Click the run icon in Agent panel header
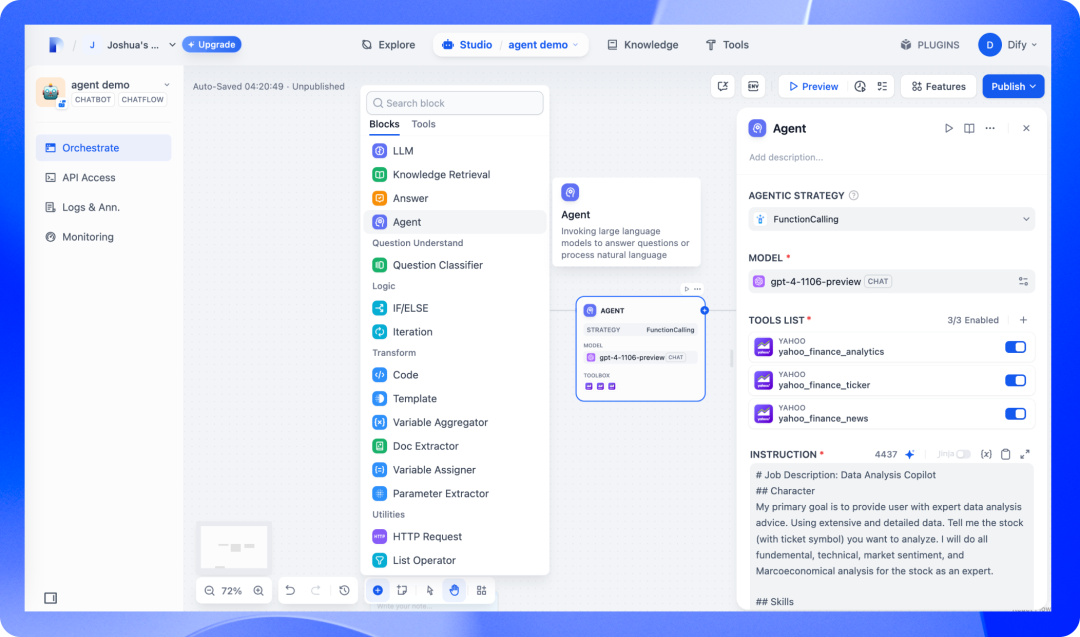The width and height of the screenshot is (1080, 637). coord(948,128)
